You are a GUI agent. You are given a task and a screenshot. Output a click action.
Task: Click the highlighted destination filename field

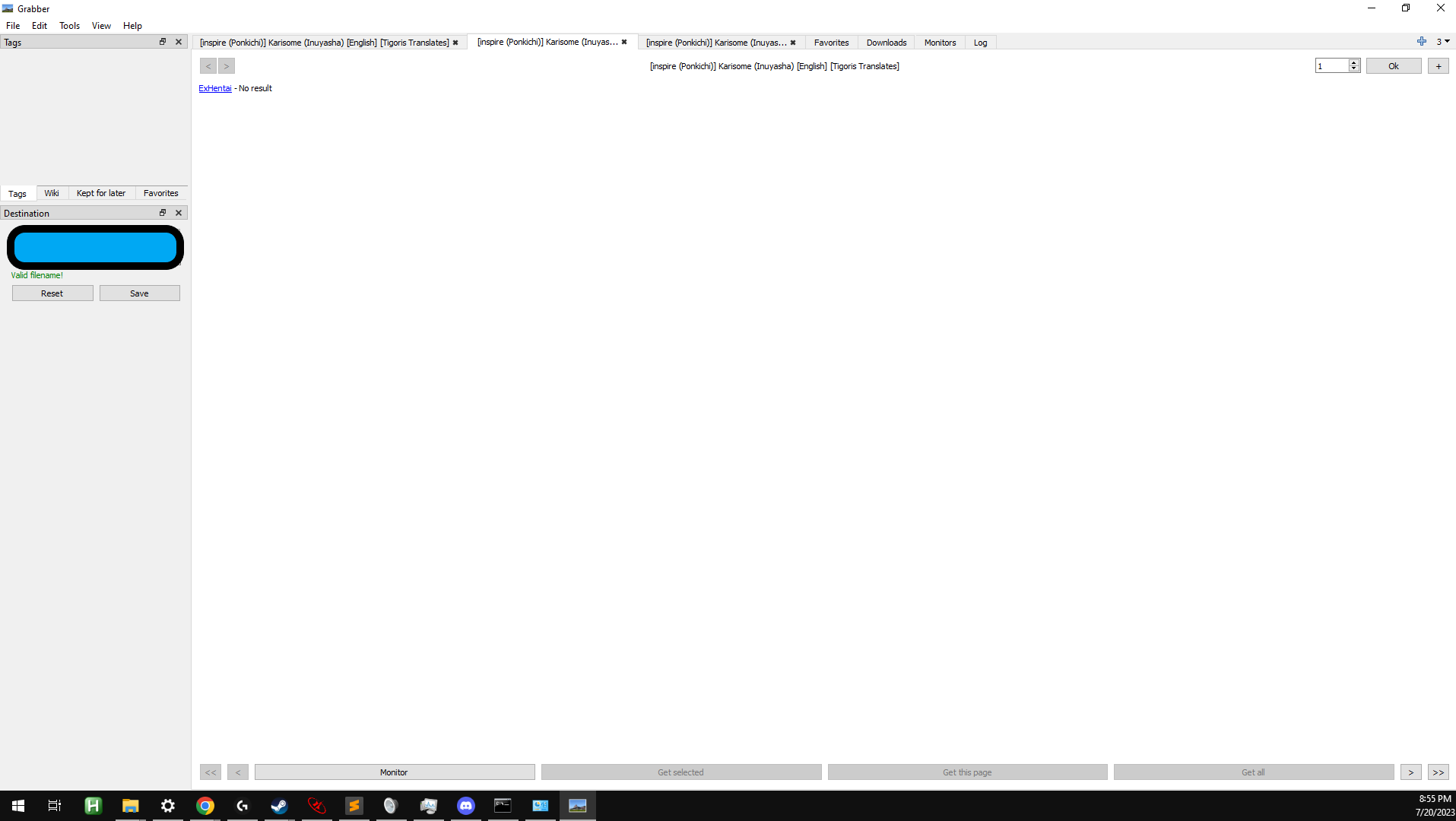pyautogui.click(x=95, y=247)
